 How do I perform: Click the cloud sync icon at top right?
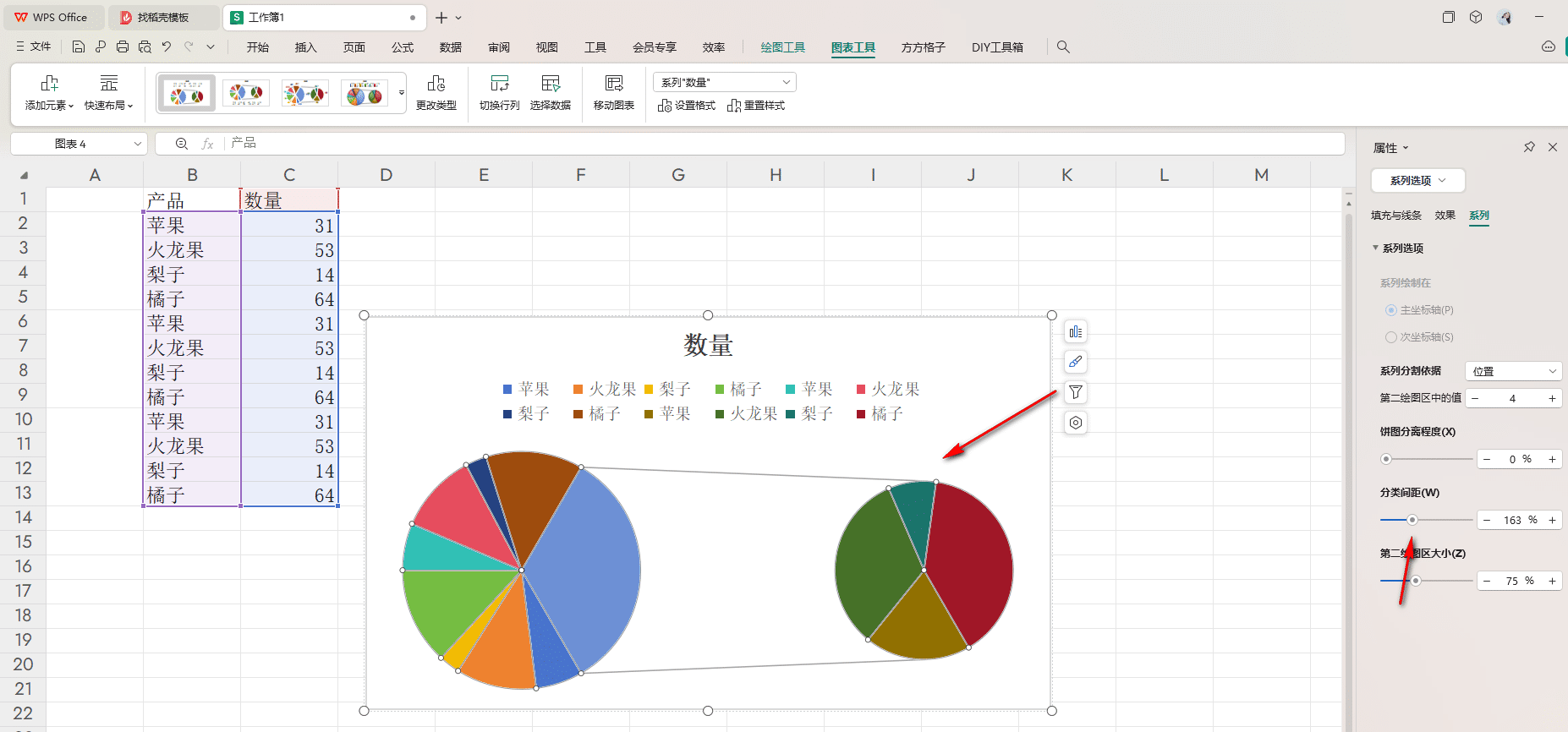point(1549,47)
